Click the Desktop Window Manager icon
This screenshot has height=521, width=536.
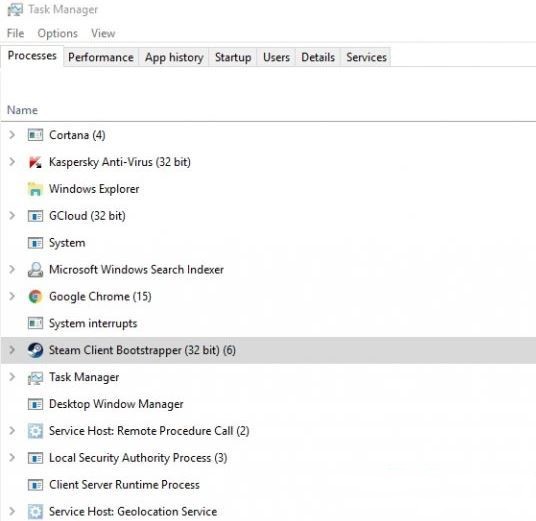[x=35, y=404]
